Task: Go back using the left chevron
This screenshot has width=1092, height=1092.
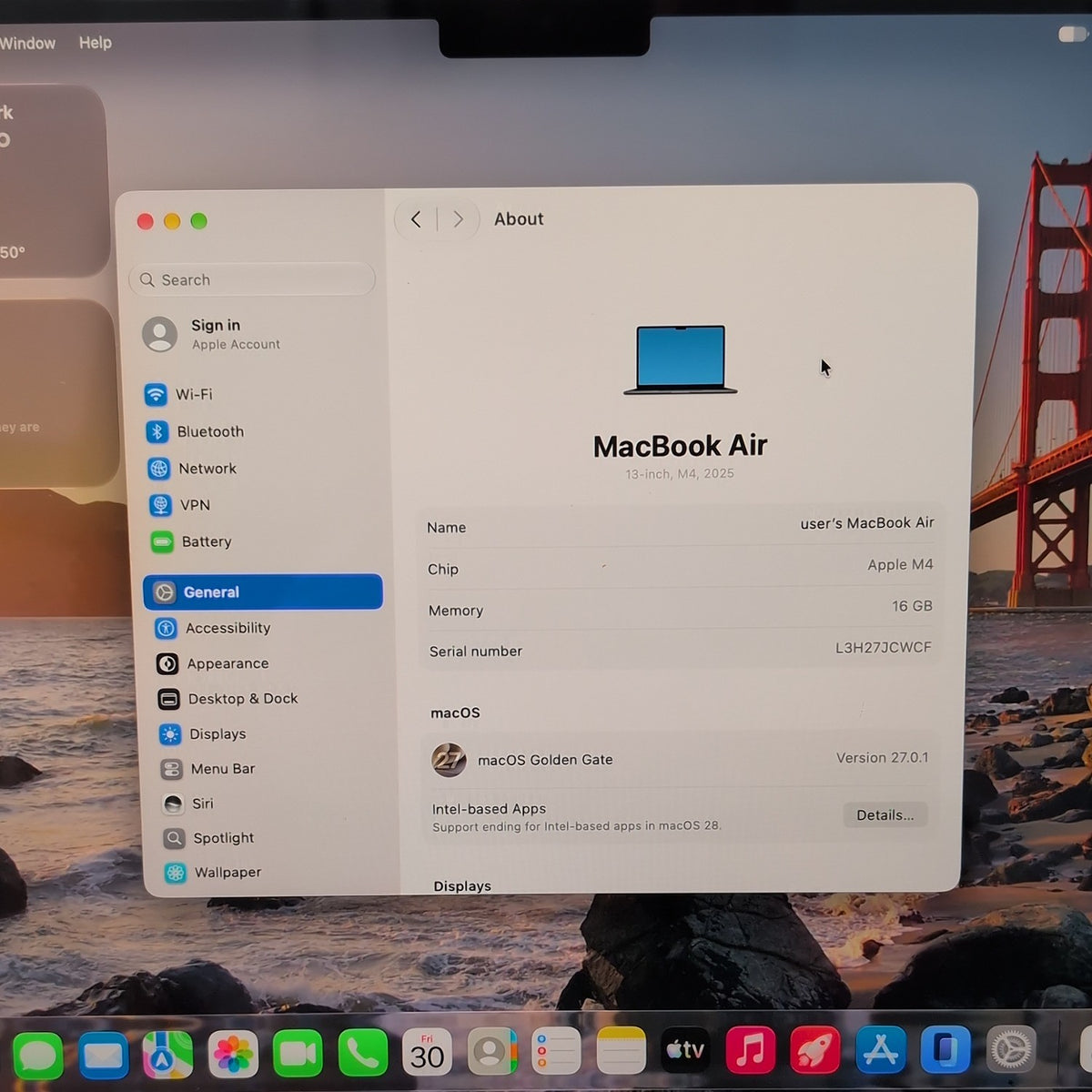Action: pyautogui.click(x=416, y=219)
